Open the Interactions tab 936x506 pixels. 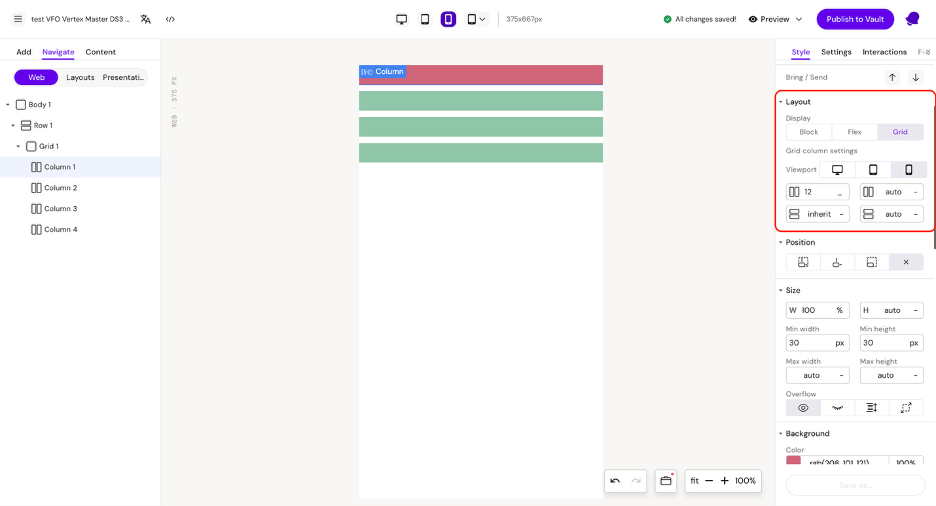tap(884, 52)
